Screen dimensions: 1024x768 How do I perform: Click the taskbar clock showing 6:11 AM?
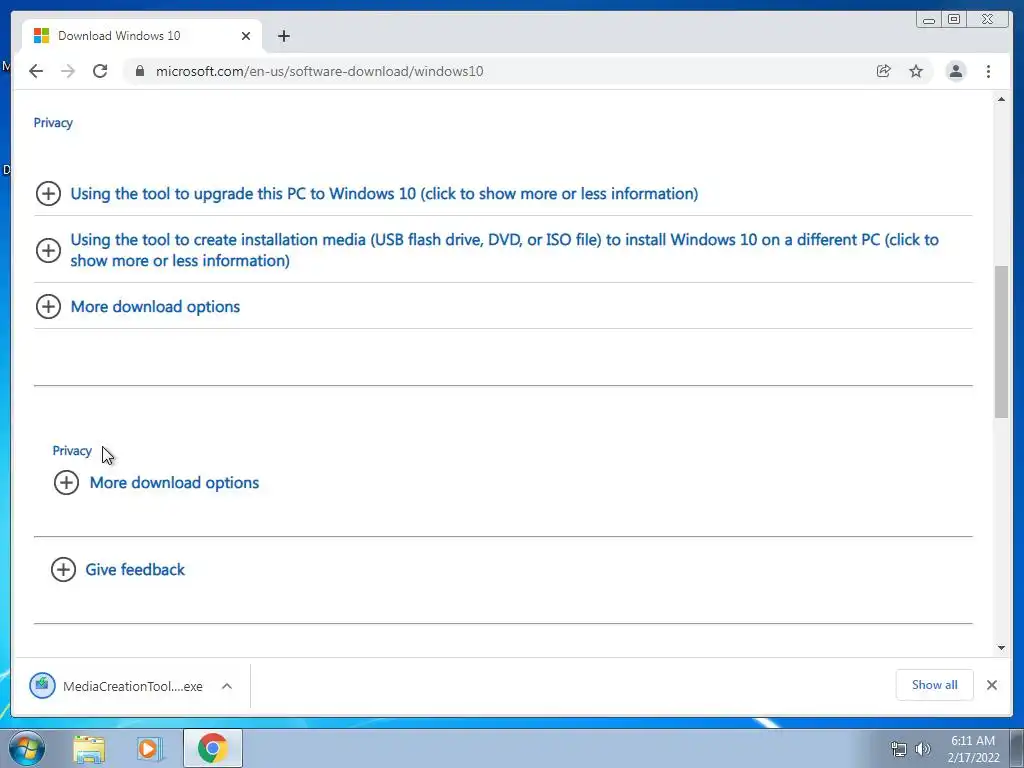point(973,749)
